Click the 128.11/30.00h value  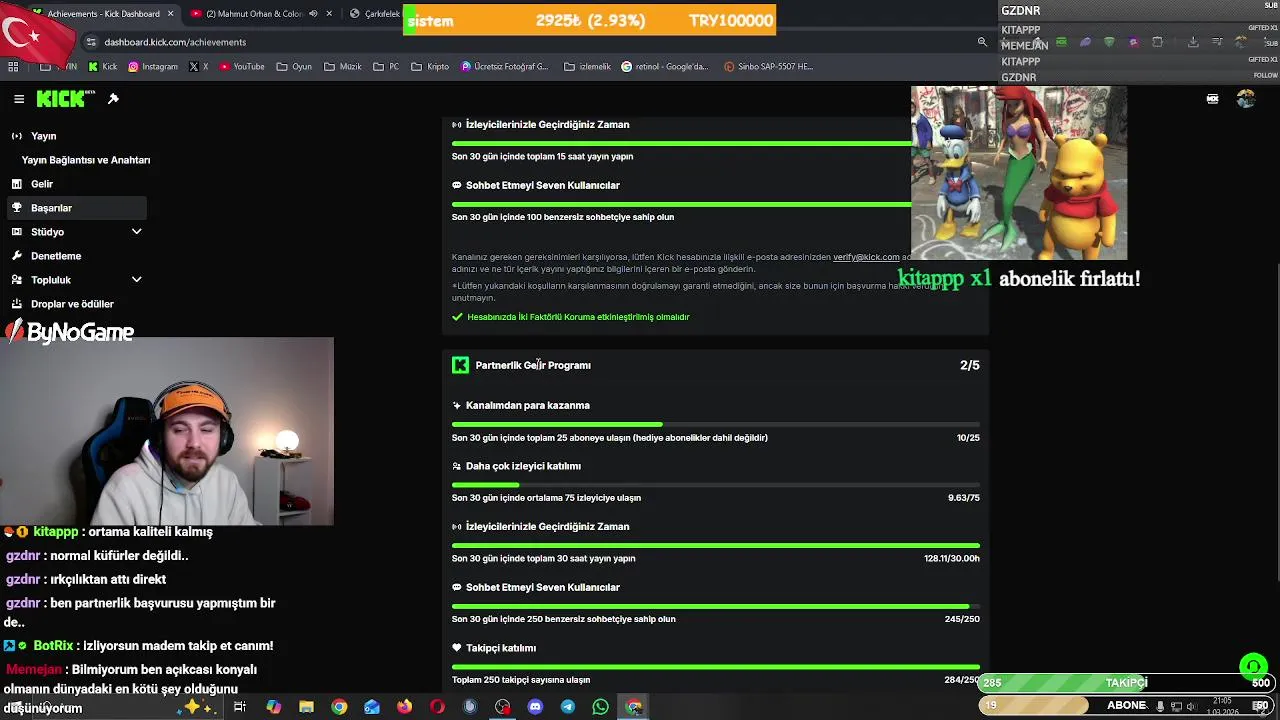tap(952, 558)
